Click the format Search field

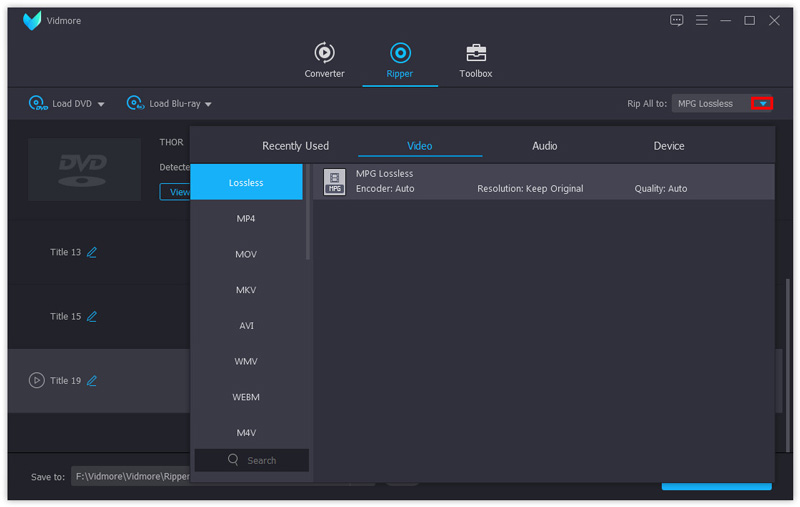tap(252, 460)
